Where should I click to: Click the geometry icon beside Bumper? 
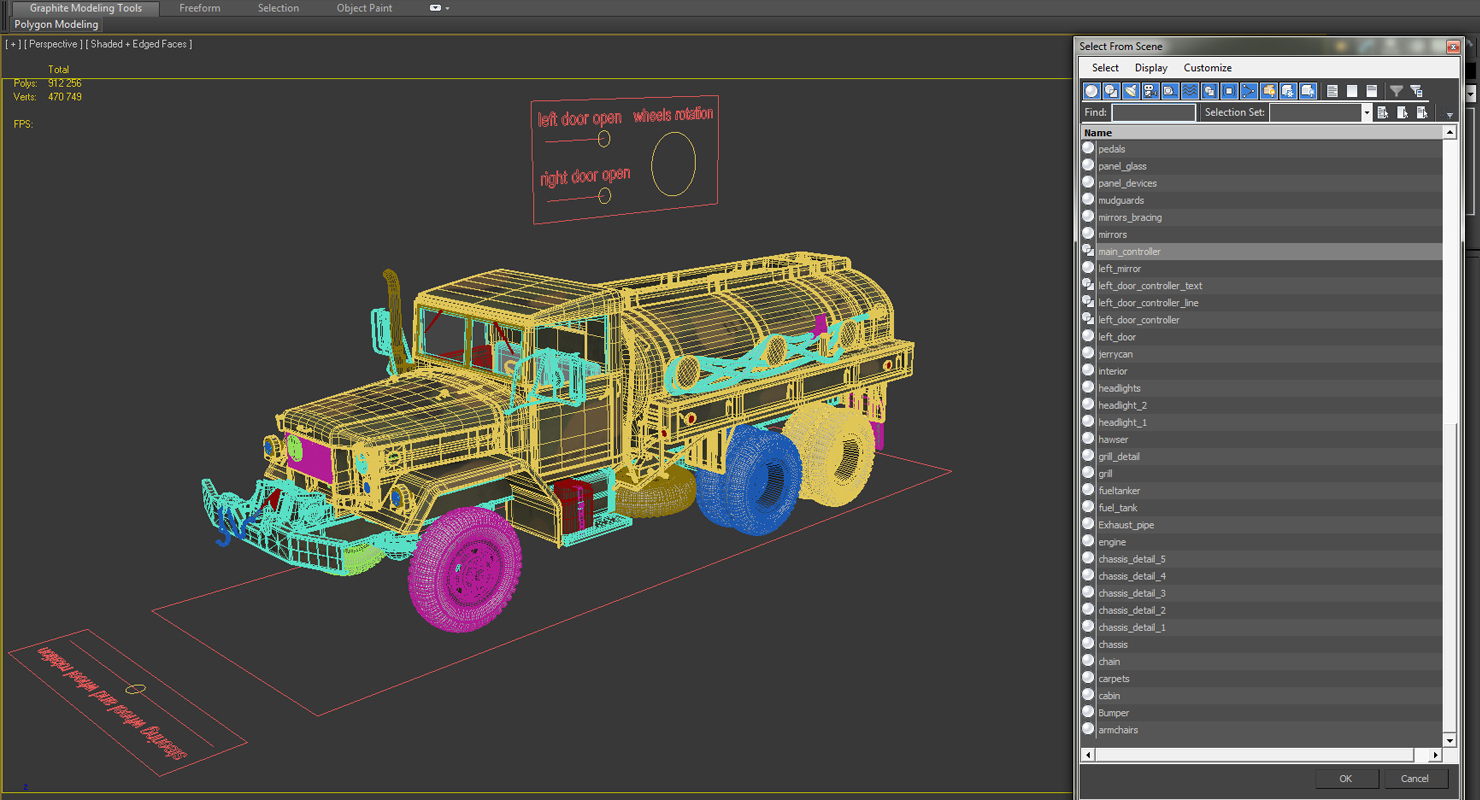[x=1088, y=712]
